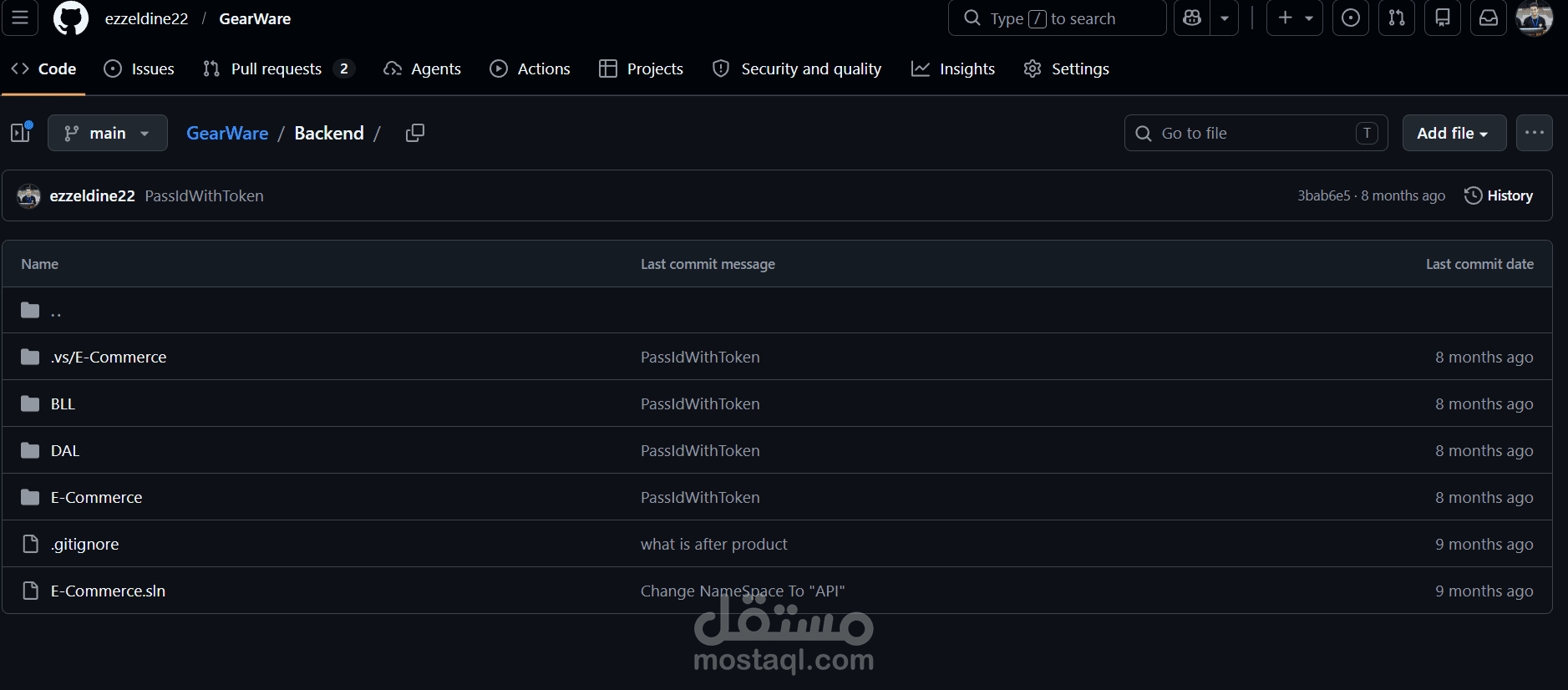The height and width of the screenshot is (690, 1568).
Task: Open ezzeldine22 commit author link
Action: (92, 195)
